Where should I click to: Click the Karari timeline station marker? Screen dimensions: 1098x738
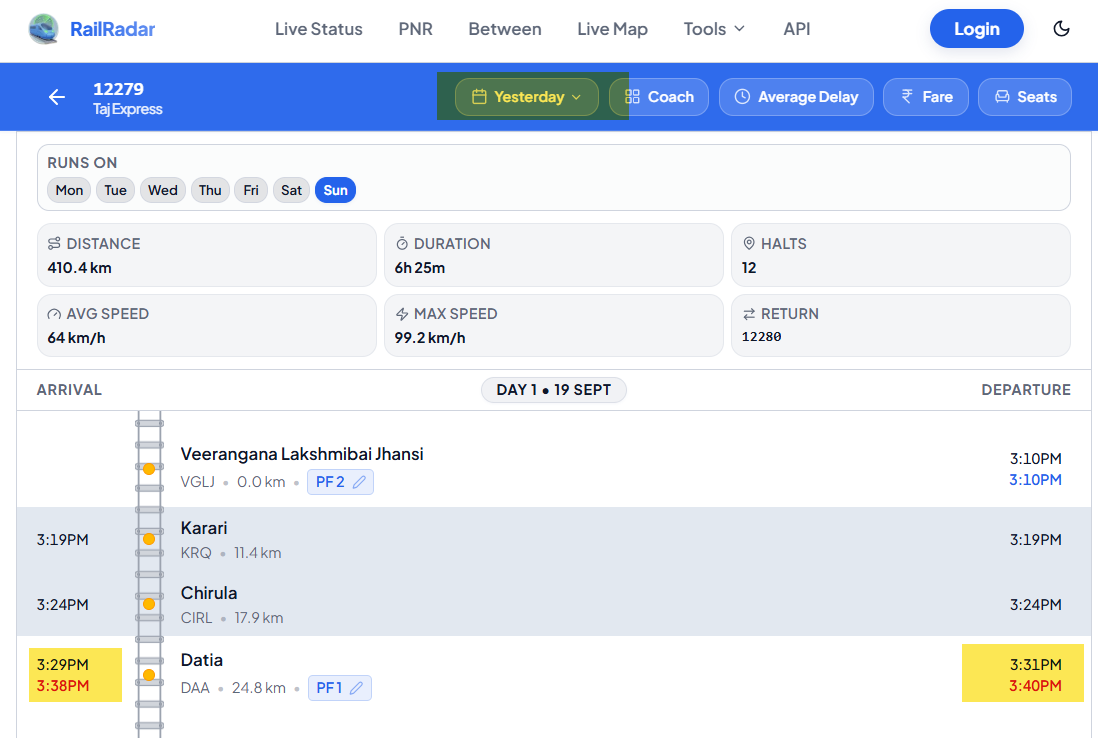point(149,539)
